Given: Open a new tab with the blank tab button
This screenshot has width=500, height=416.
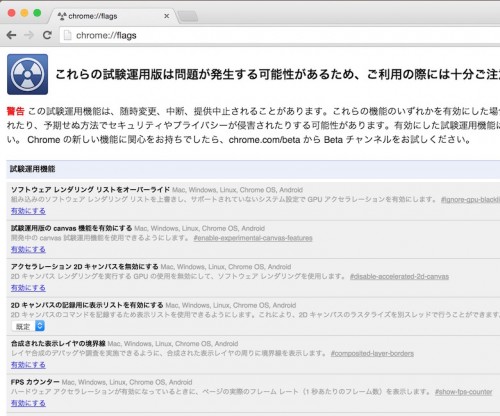Looking at the screenshot, I should point(188,16).
